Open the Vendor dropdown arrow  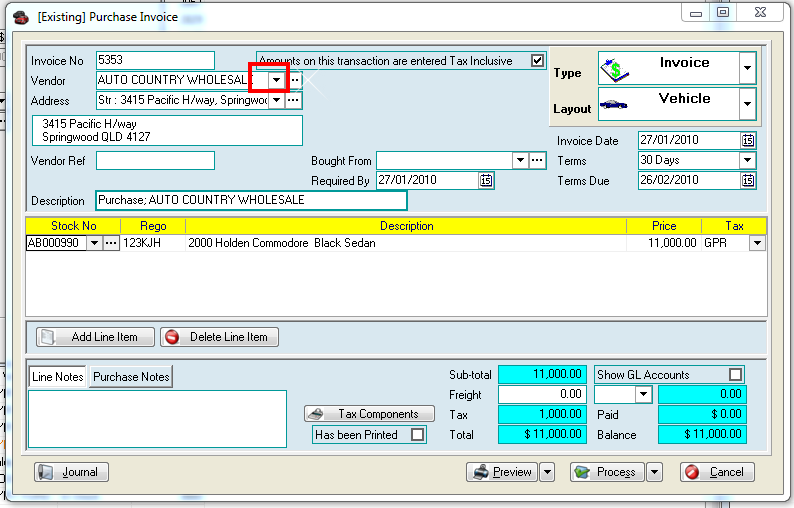(x=276, y=80)
